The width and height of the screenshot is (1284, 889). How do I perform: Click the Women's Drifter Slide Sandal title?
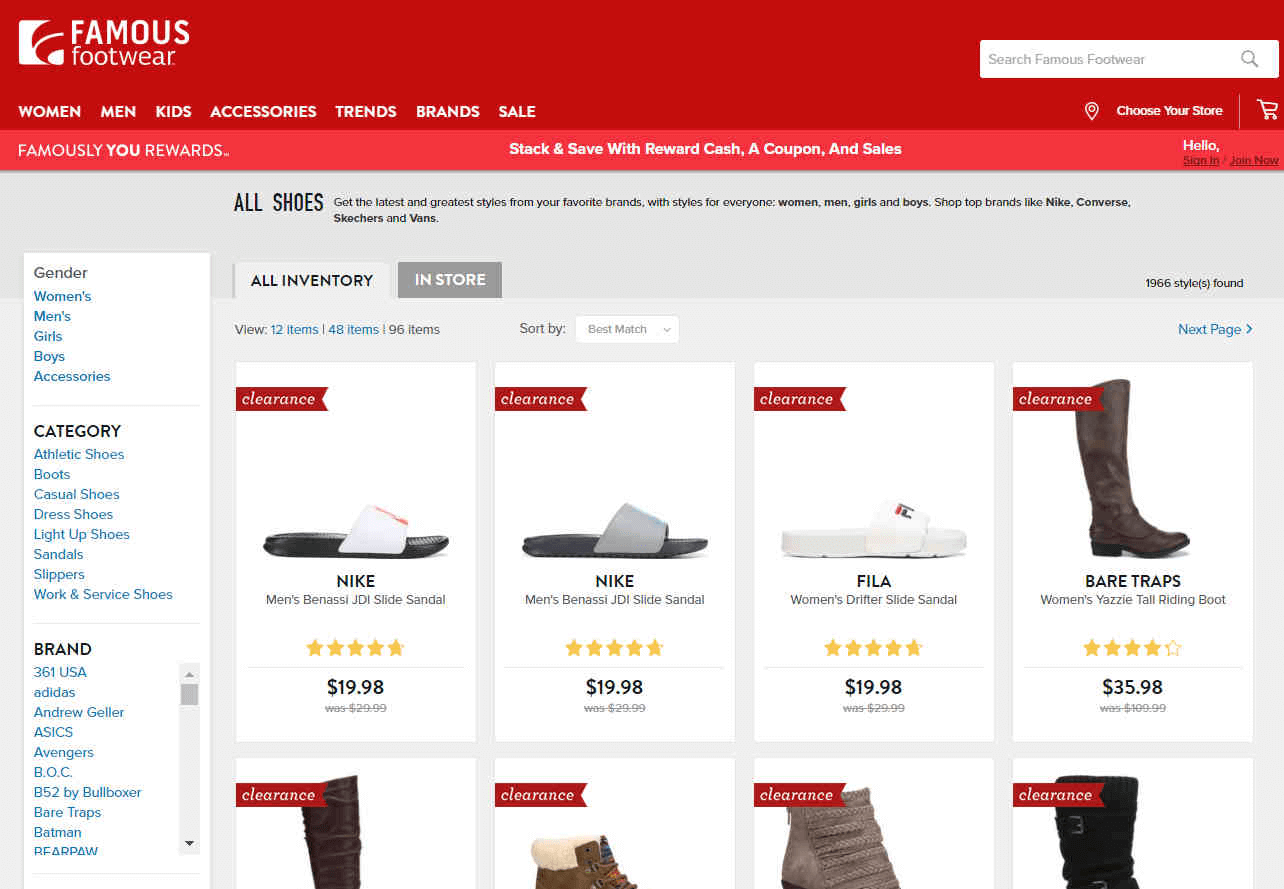(x=873, y=600)
